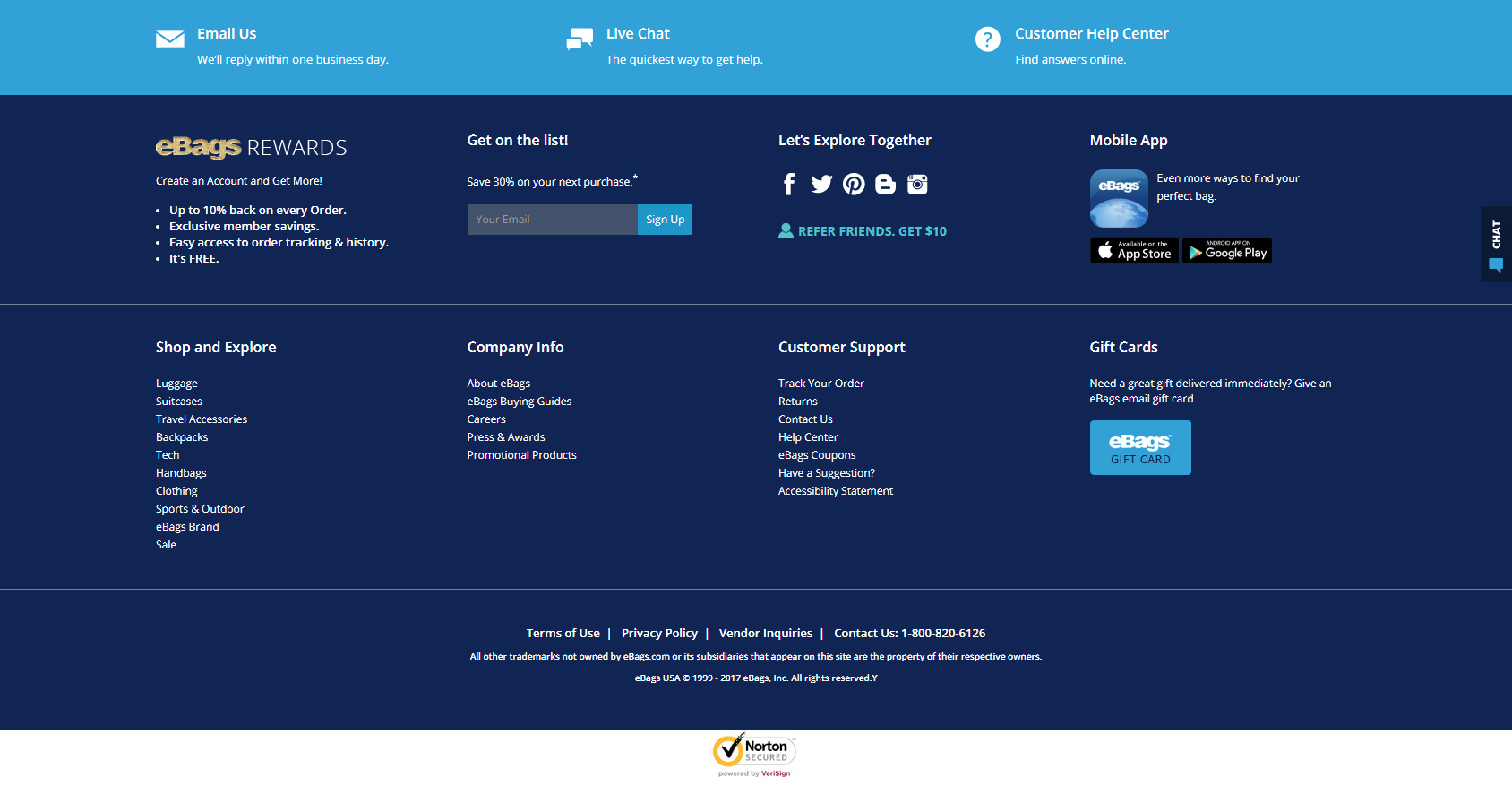The height and width of the screenshot is (786, 1512).
Task: Open the Terms of Use link
Action: [x=563, y=634]
